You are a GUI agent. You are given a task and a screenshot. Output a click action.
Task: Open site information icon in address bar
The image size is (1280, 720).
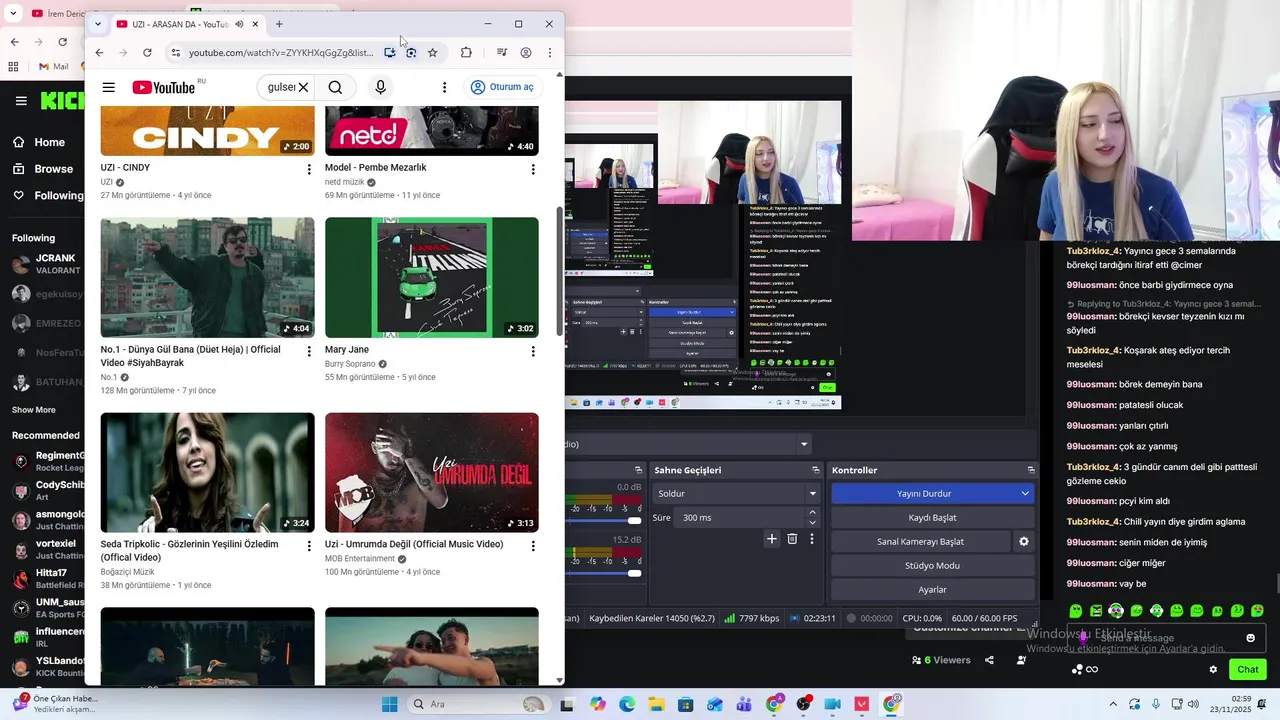175,52
